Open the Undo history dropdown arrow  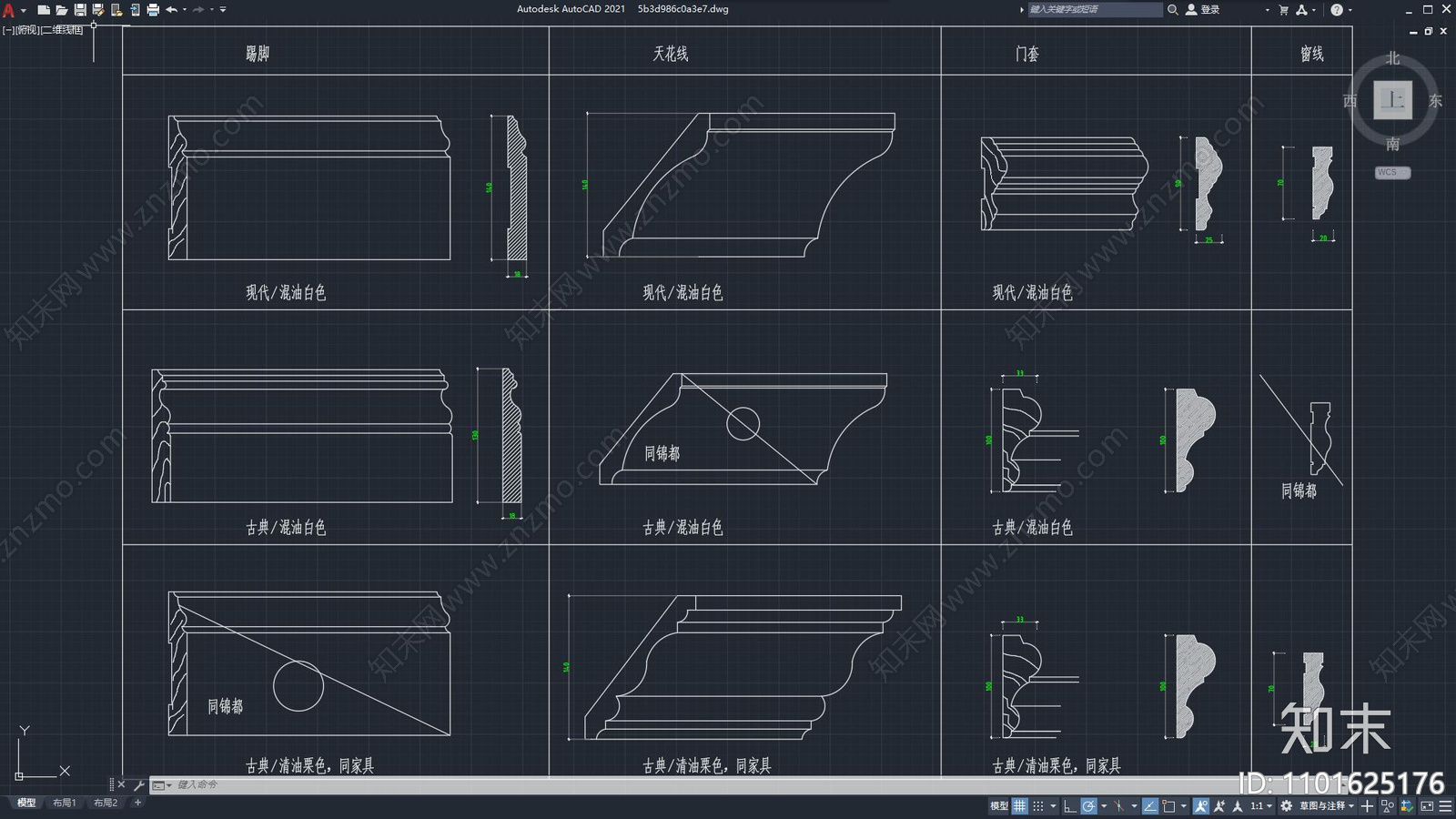[185, 10]
